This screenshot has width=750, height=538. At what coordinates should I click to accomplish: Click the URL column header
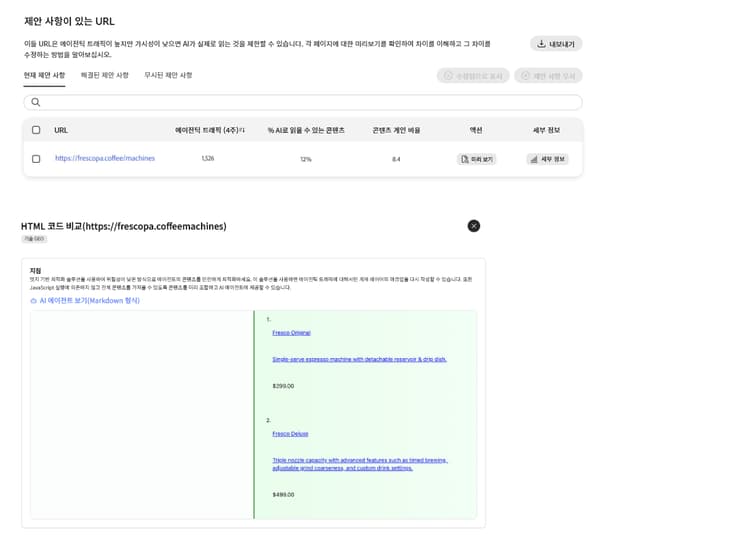pyautogui.click(x=61, y=130)
